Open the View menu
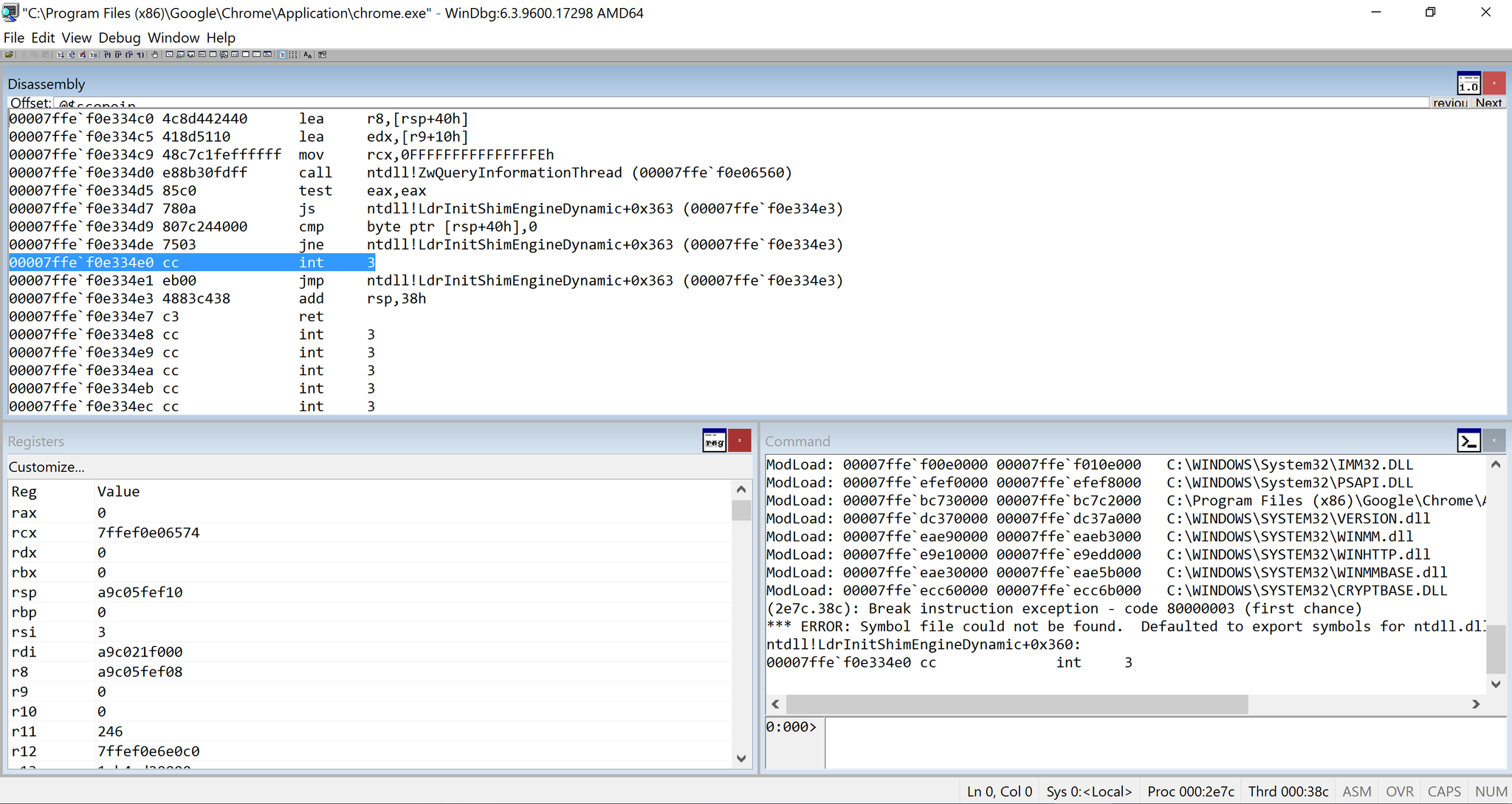 coord(76,38)
